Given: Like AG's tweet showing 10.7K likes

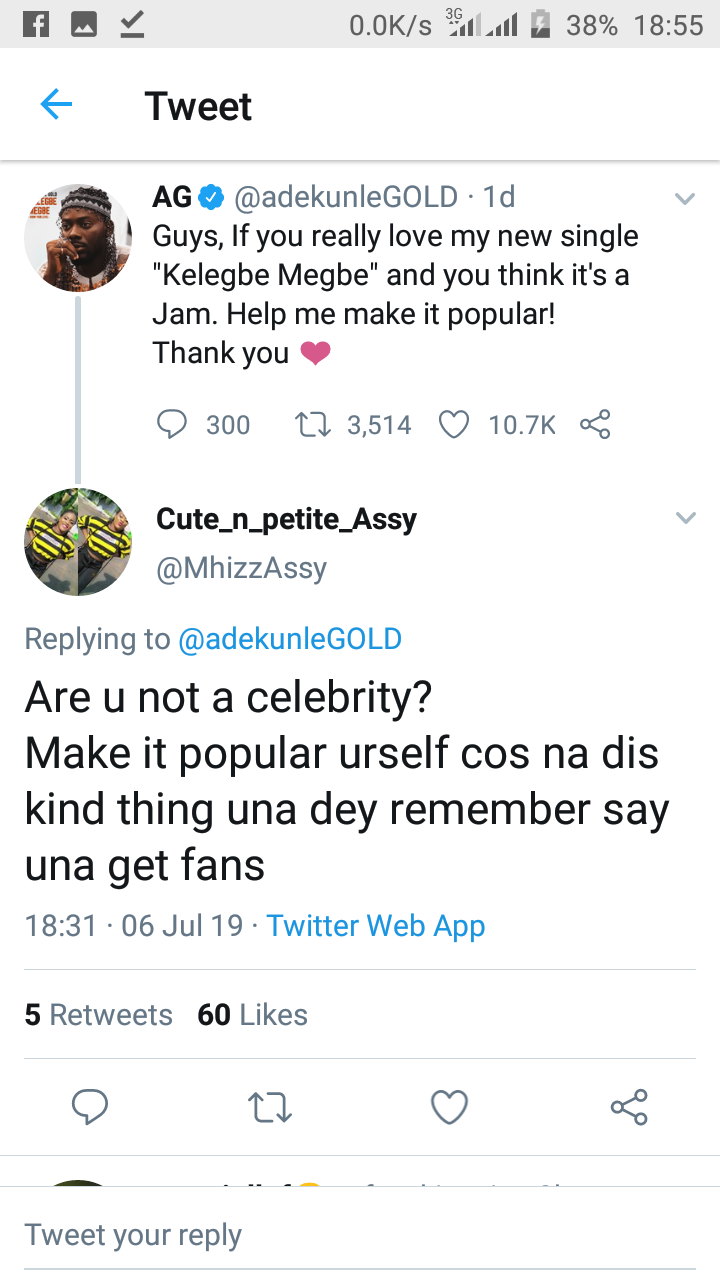Looking at the screenshot, I should 454,425.
